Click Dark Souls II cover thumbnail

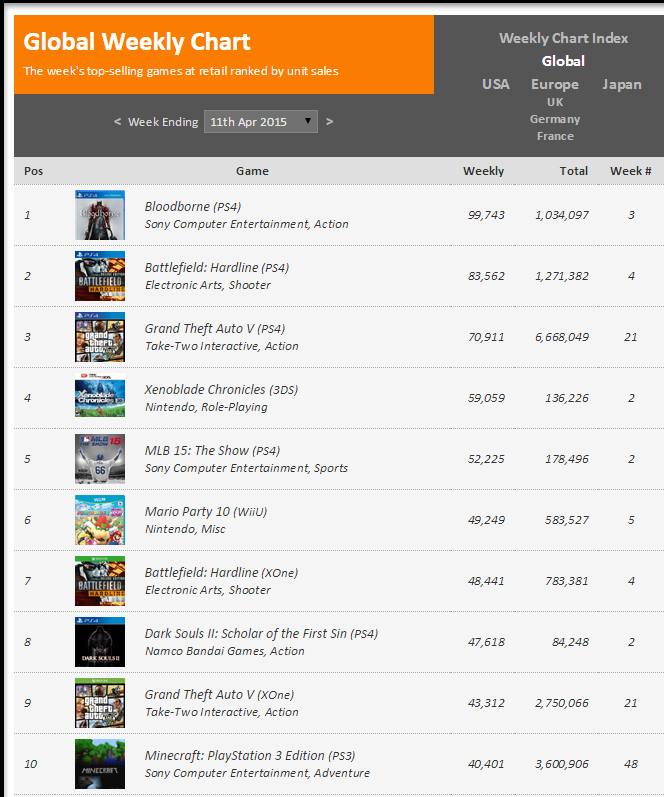(x=100, y=642)
